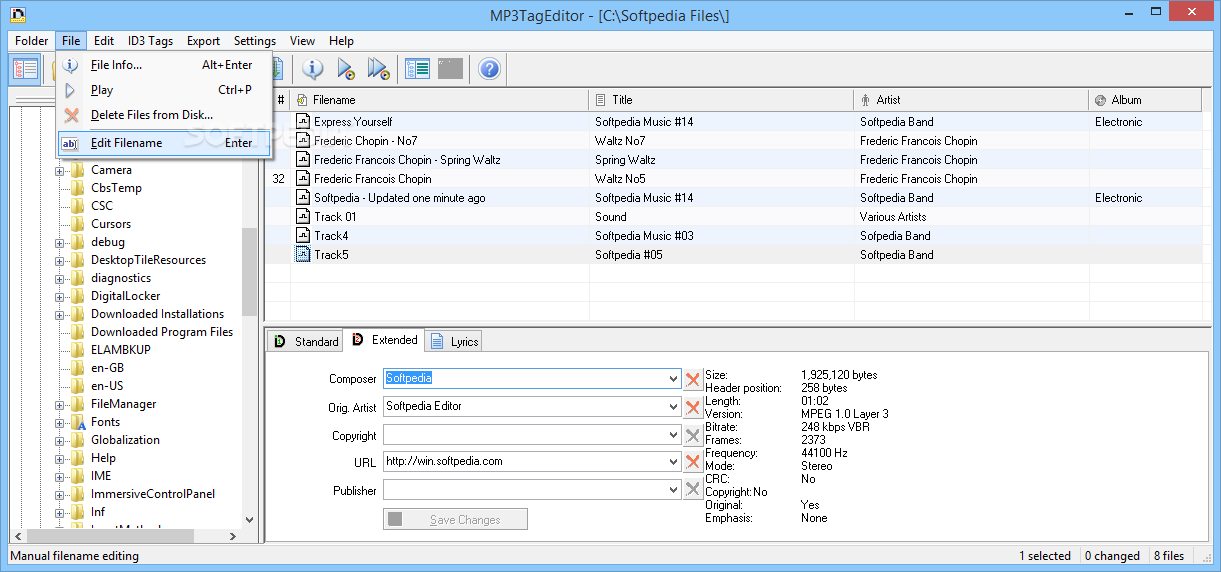Switch to the Standard tab
This screenshot has width=1221, height=572.
coord(305,342)
